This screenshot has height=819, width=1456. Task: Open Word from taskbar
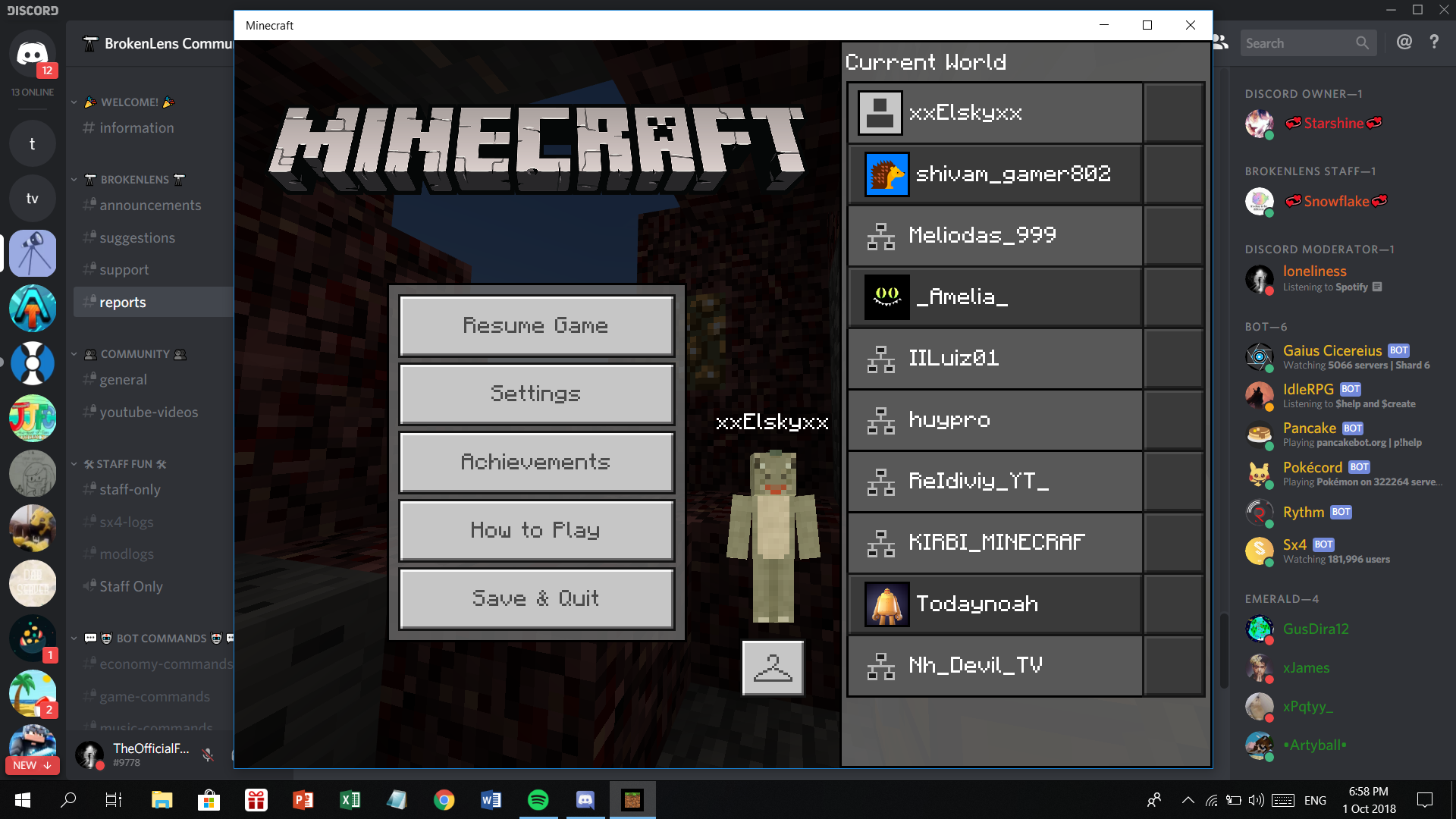[491, 800]
